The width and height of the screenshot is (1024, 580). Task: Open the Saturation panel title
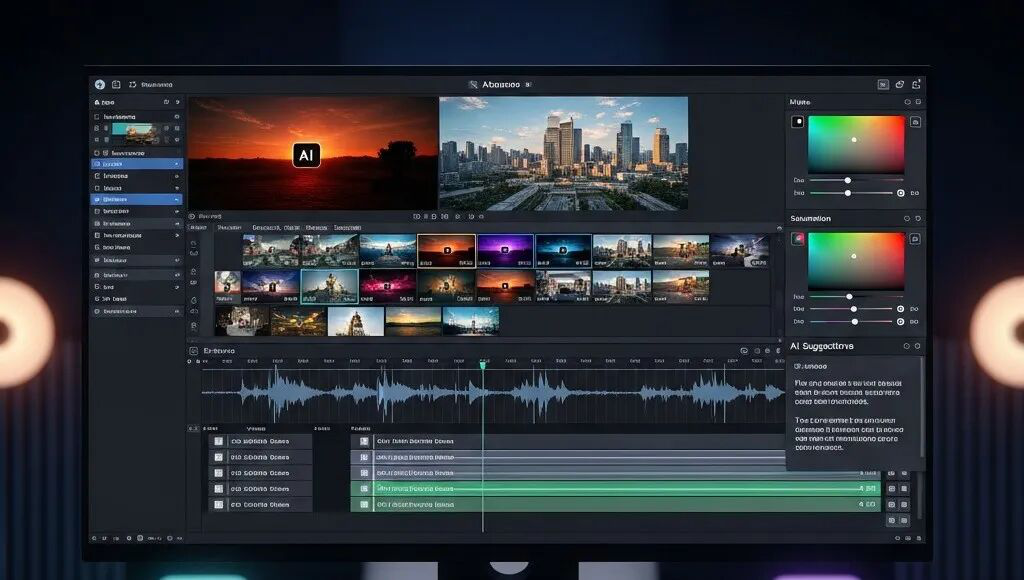pyautogui.click(x=810, y=218)
